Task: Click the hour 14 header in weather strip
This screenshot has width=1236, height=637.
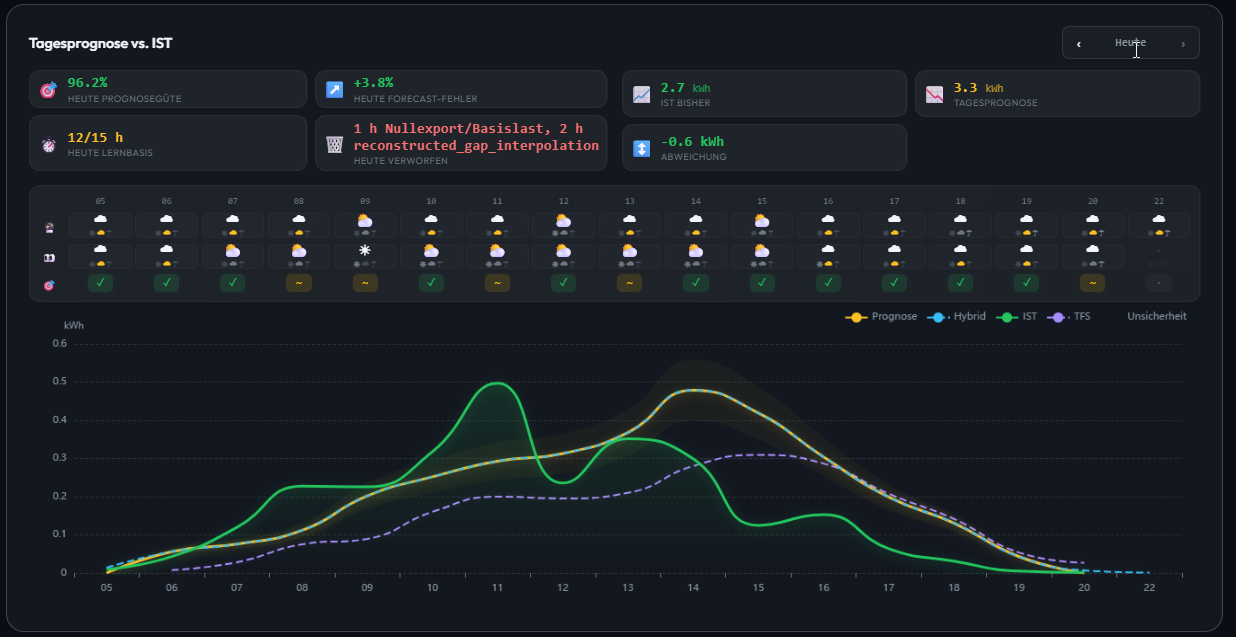Action: 696,201
